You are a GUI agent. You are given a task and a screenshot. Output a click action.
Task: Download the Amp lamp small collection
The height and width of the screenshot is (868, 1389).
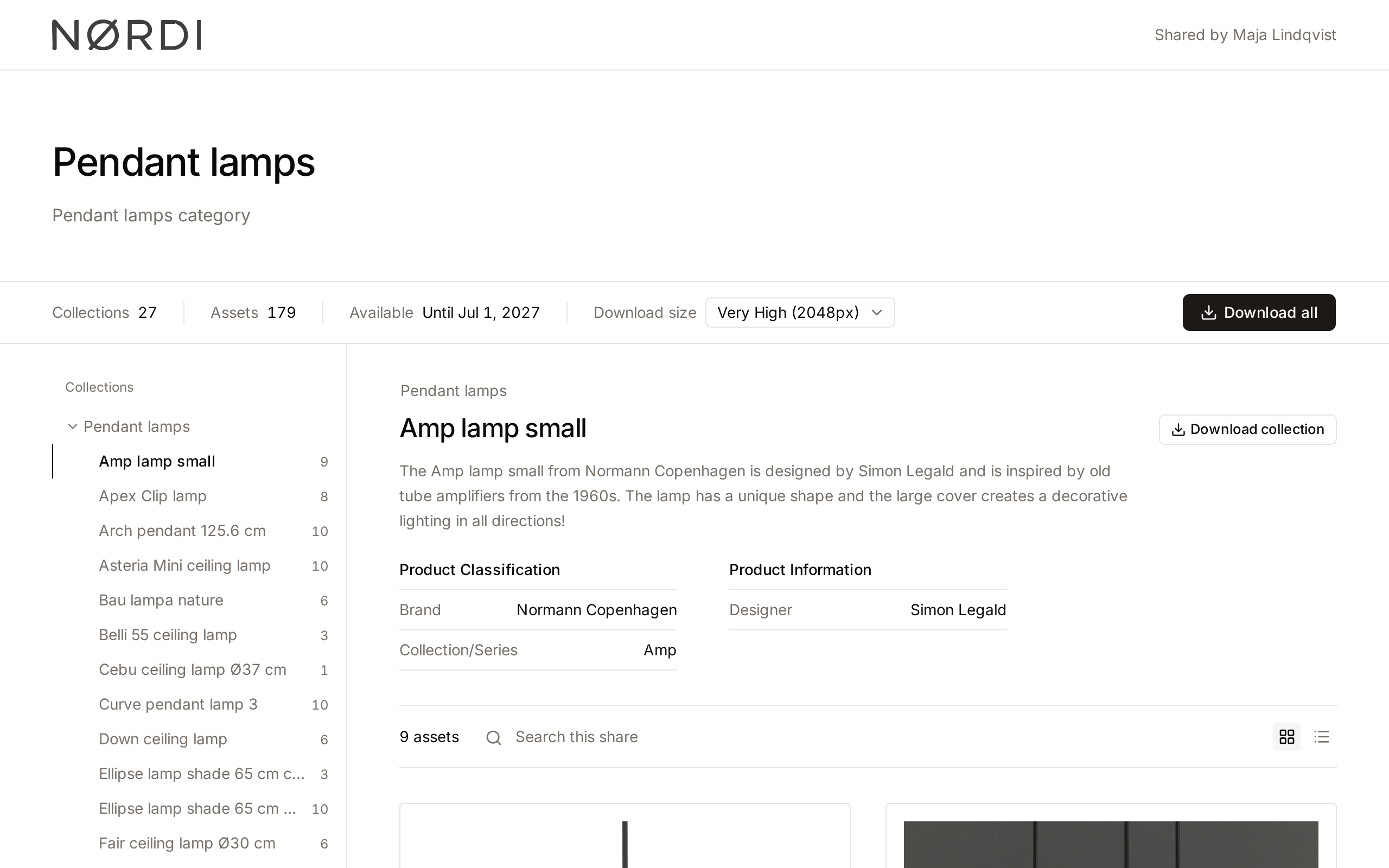(1247, 430)
